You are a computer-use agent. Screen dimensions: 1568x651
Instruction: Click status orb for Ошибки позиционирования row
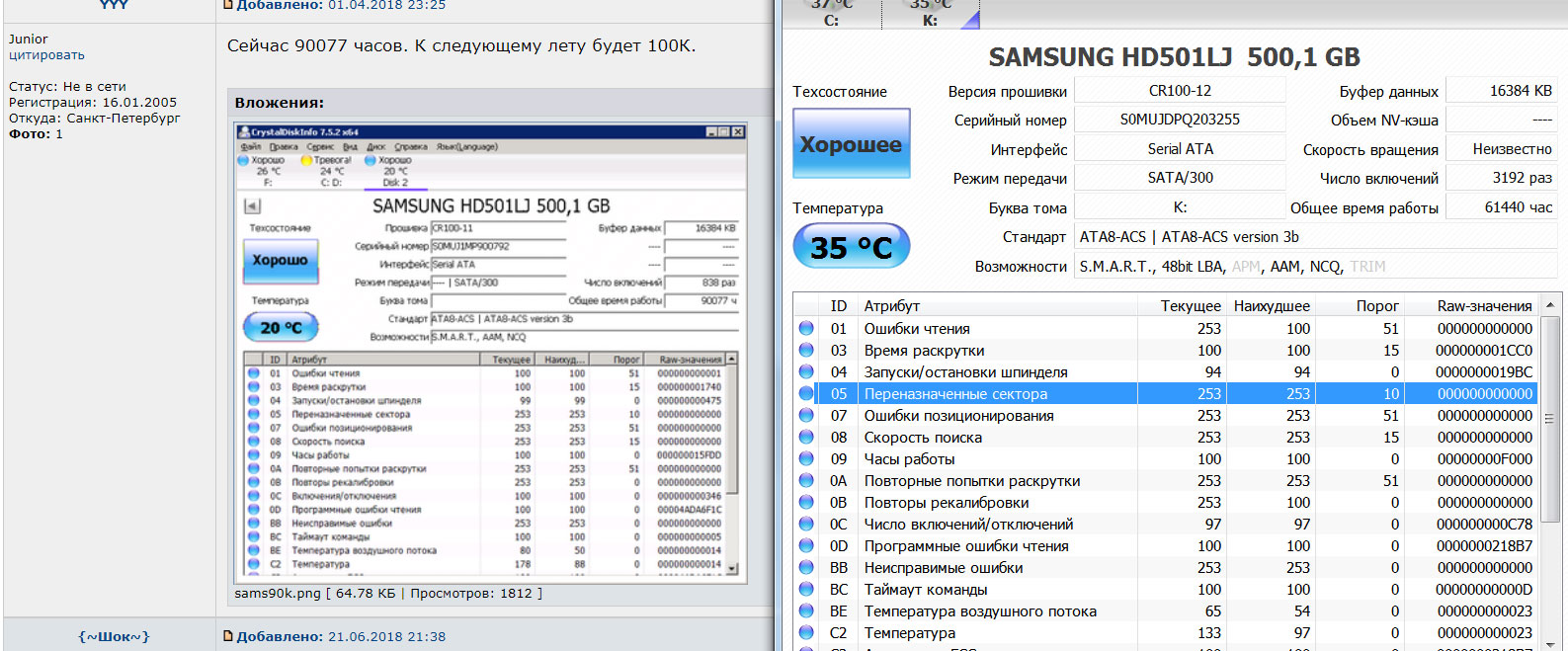[806, 415]
